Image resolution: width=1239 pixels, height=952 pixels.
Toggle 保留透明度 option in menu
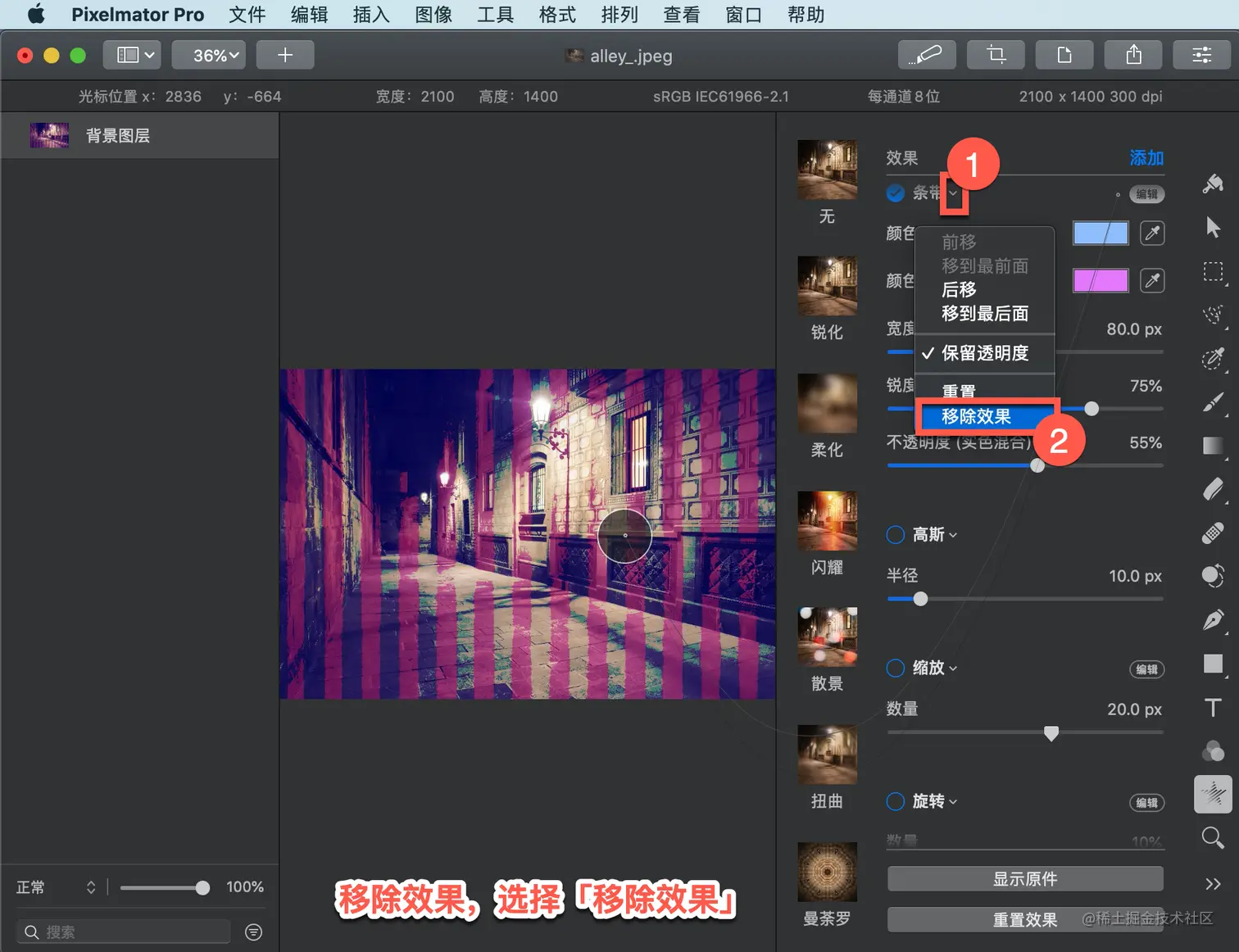[x=984, y=353]
